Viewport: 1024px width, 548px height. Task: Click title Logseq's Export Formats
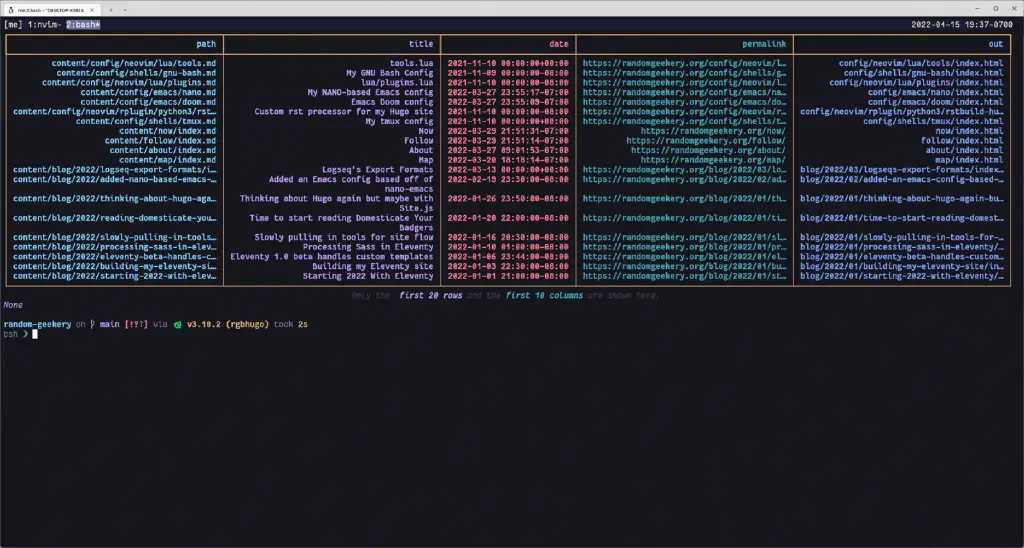tap(377, 170)
